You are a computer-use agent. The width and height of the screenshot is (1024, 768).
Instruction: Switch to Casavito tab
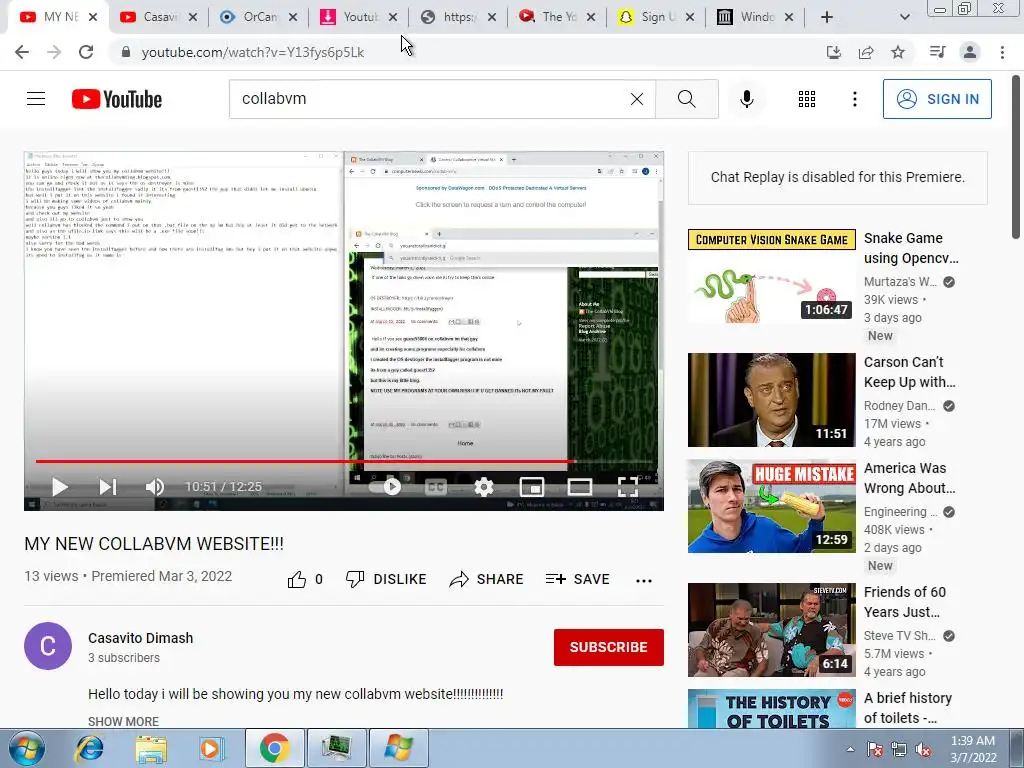point(159,17)
